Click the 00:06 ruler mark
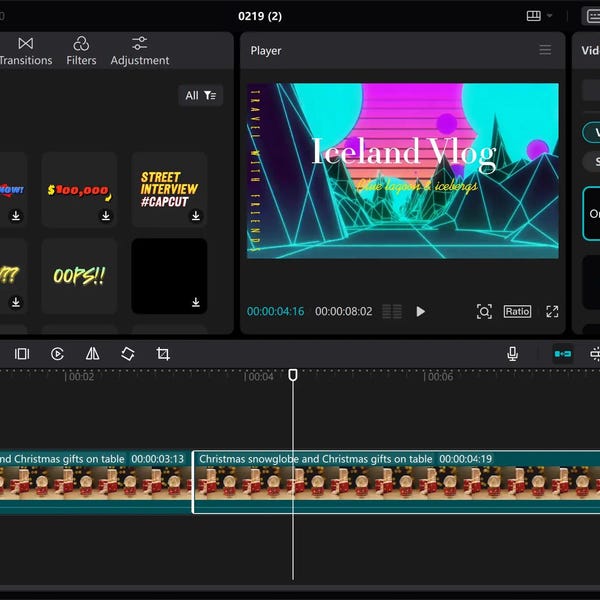 (439, 377)
